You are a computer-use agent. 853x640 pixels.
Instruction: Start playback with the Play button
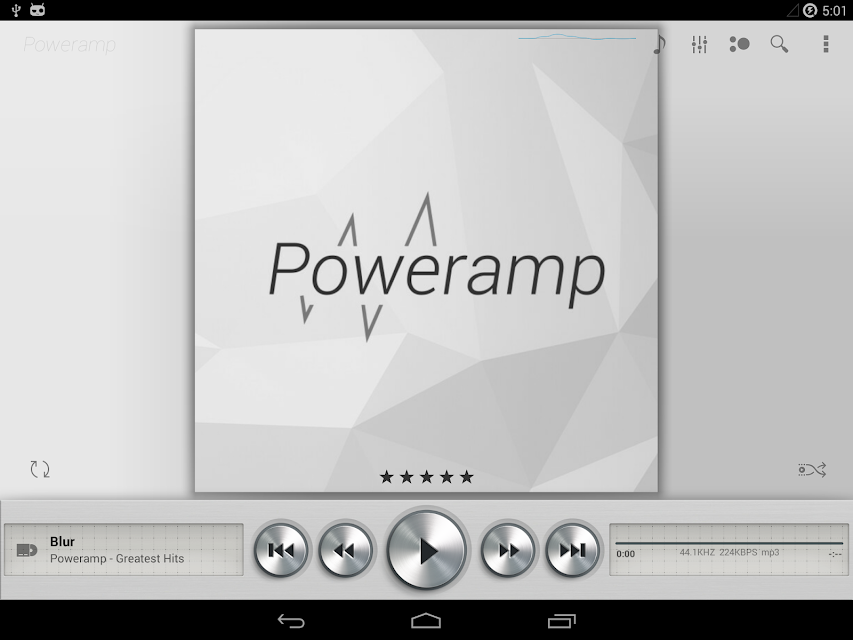coord(426,550)
